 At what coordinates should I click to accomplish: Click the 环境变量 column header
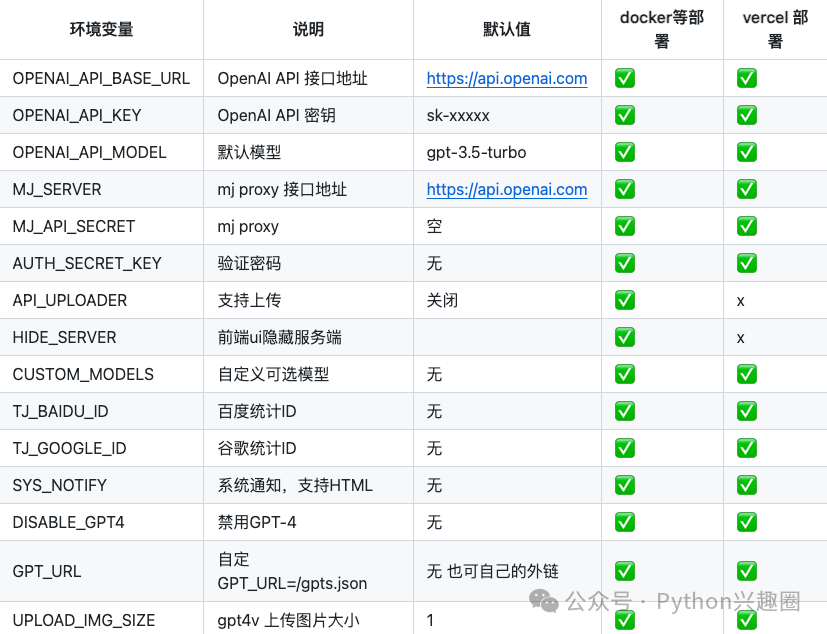coord(103,29)
